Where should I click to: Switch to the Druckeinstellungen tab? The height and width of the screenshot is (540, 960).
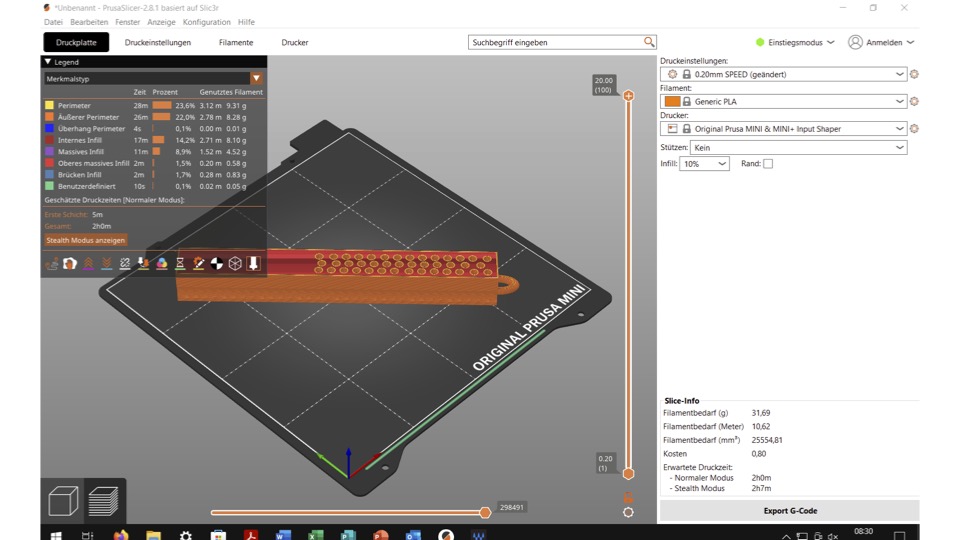tap(158, 42)
